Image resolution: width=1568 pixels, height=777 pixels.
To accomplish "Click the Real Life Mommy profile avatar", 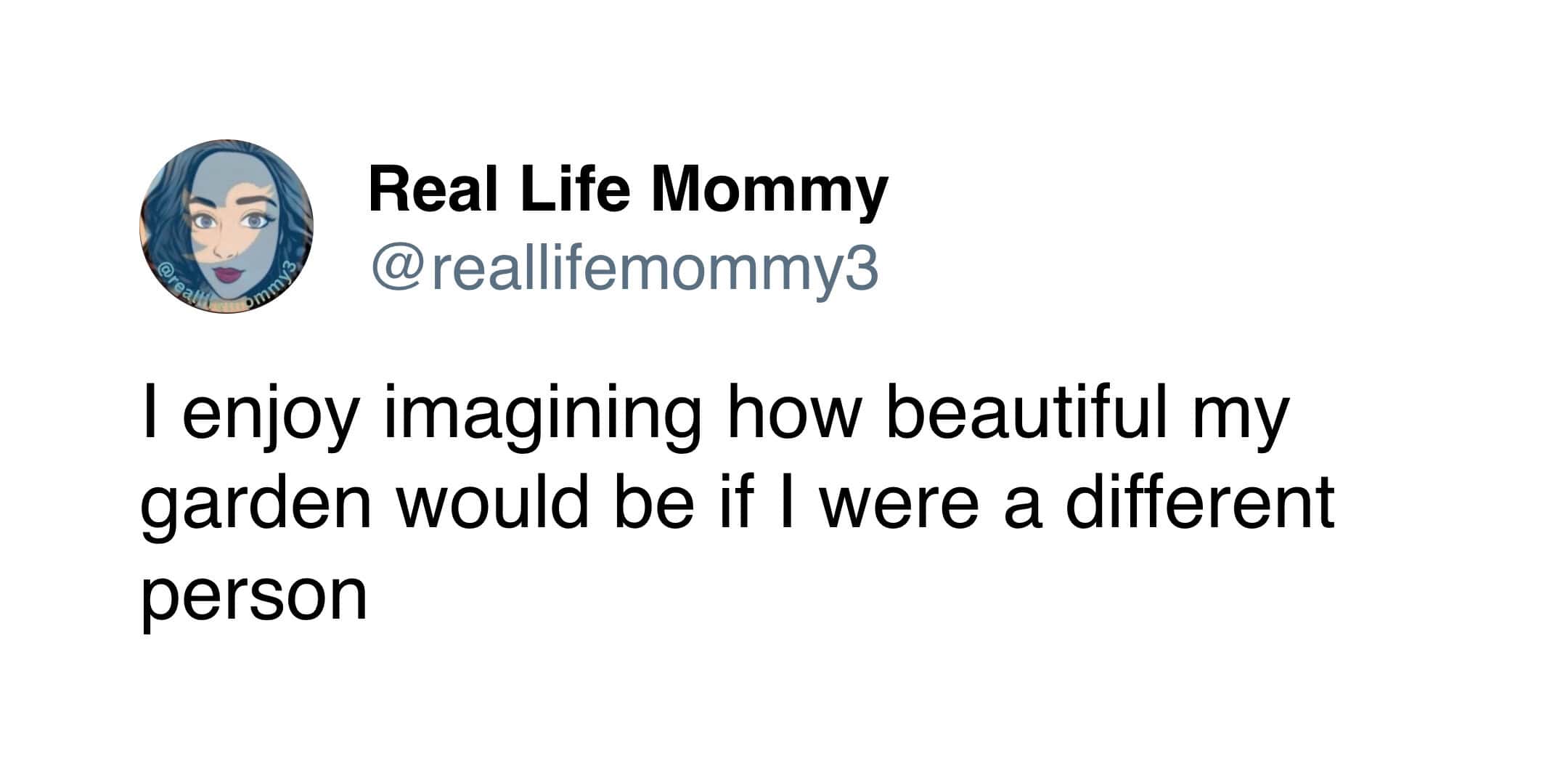I will [x=226, y=227].
